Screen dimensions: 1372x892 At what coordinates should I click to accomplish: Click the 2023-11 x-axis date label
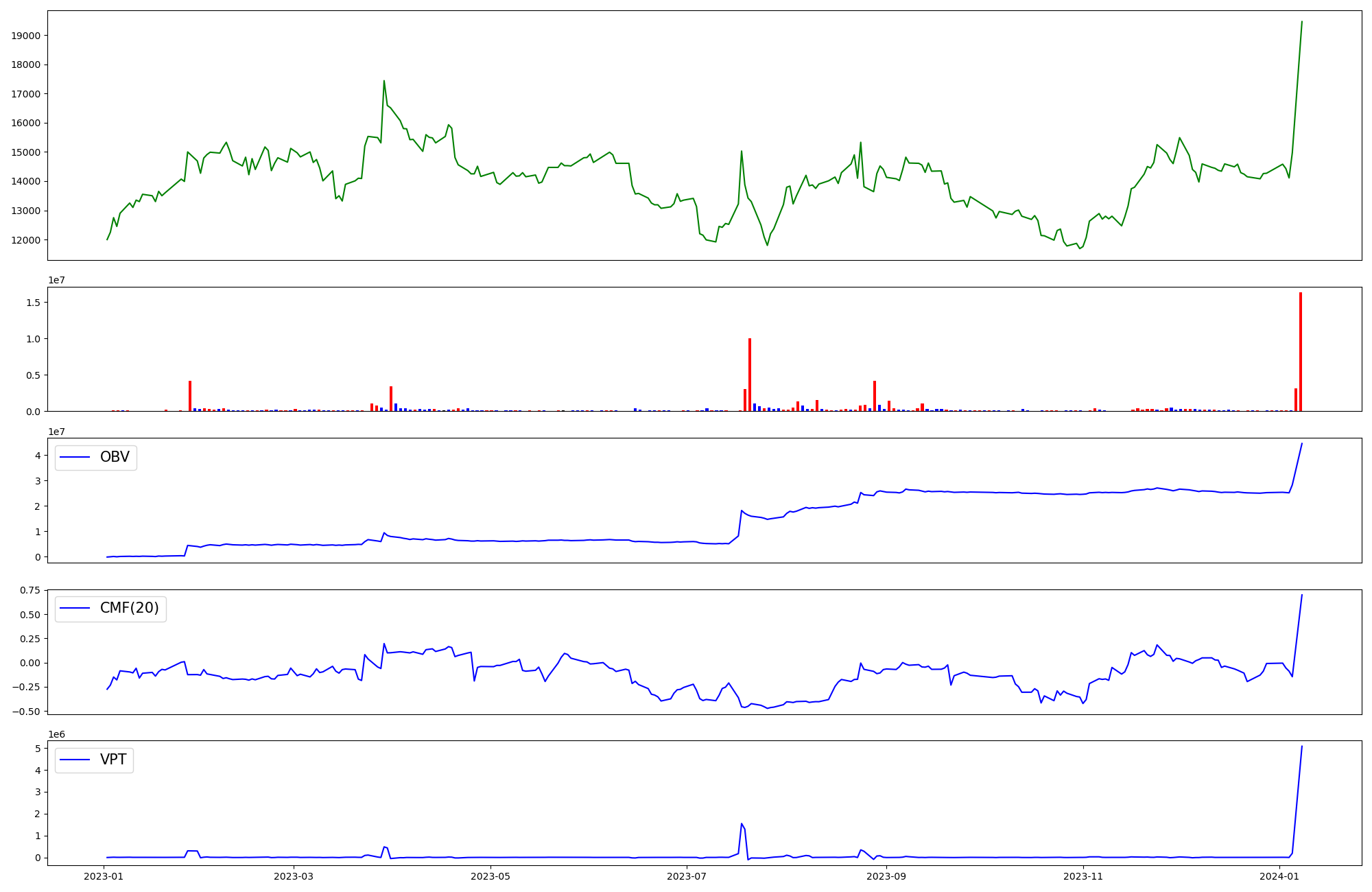(1083, 876)
